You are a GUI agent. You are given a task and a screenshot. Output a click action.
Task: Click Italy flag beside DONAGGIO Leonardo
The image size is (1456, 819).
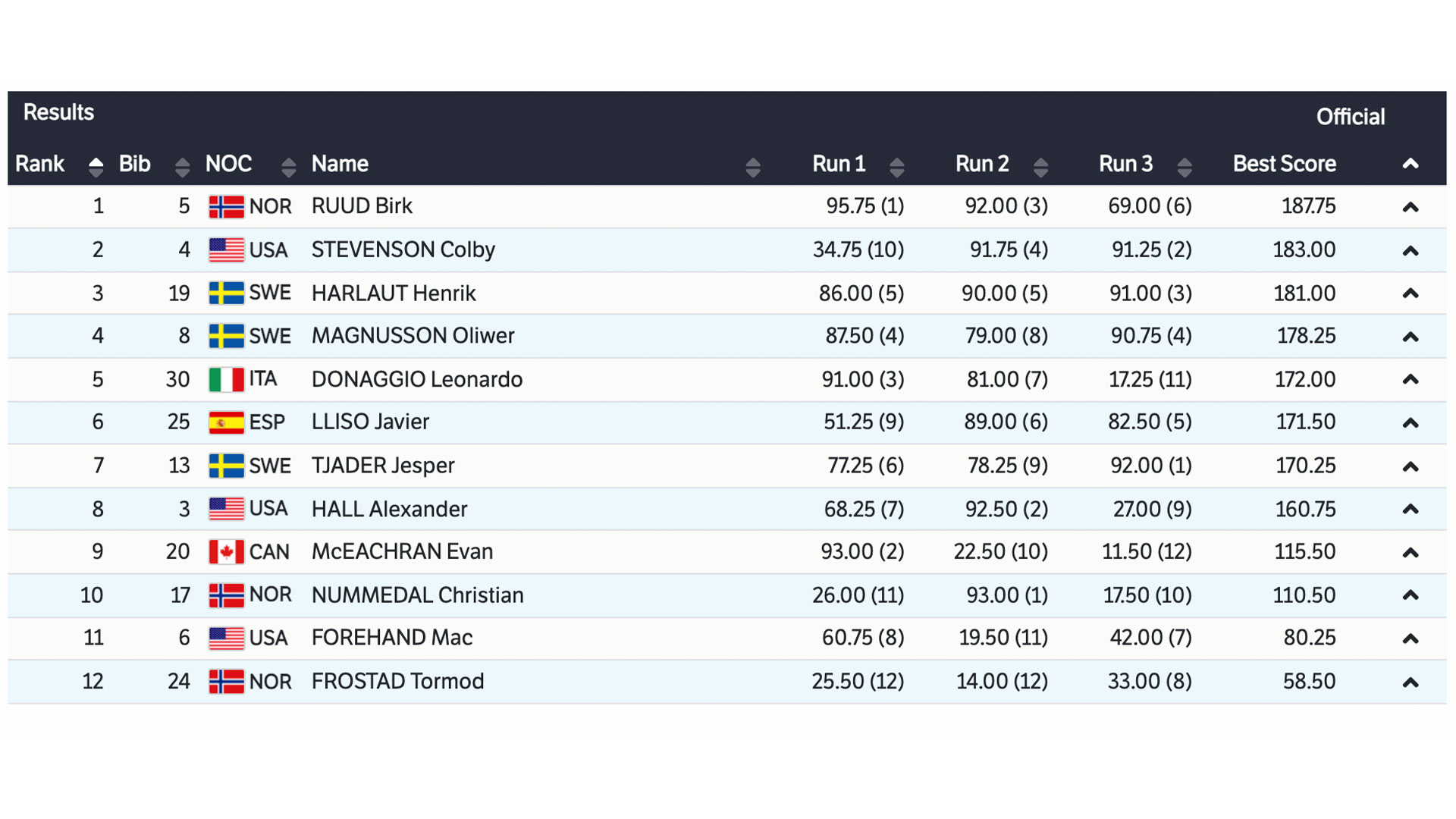pos(226,379)
